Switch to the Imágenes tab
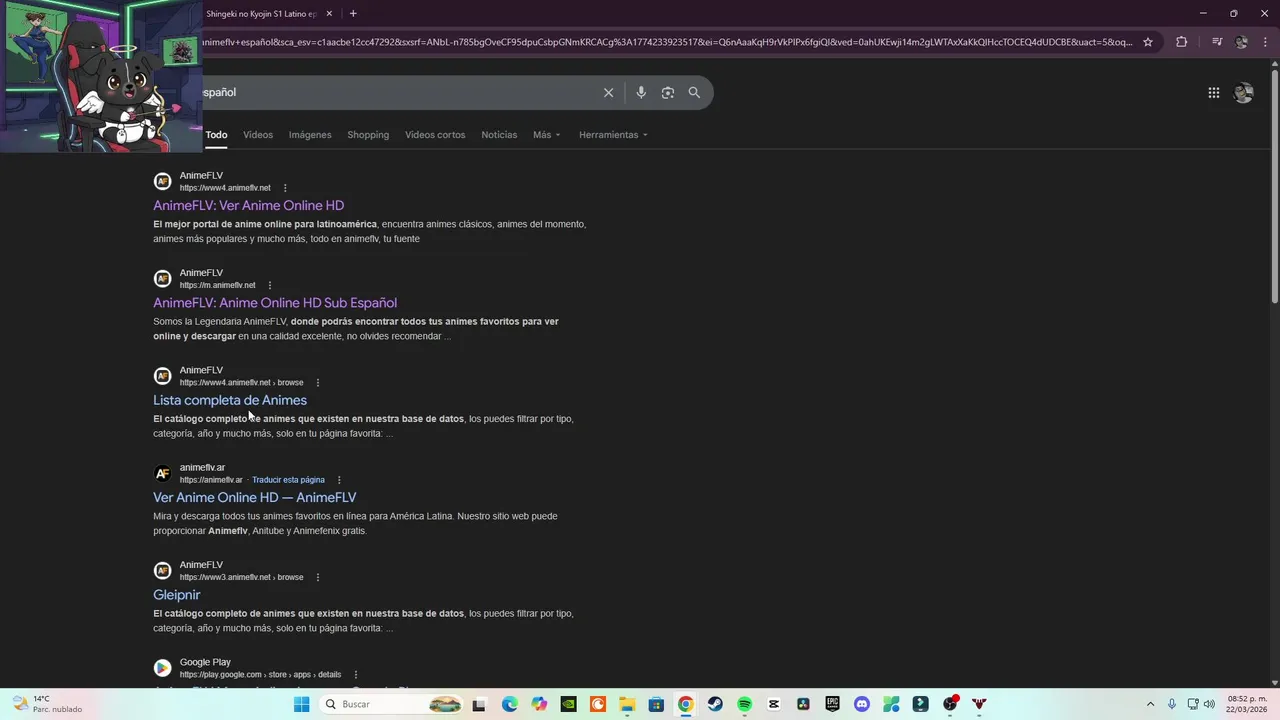Viewport: 1280px width, 720px height. point(310,135)
